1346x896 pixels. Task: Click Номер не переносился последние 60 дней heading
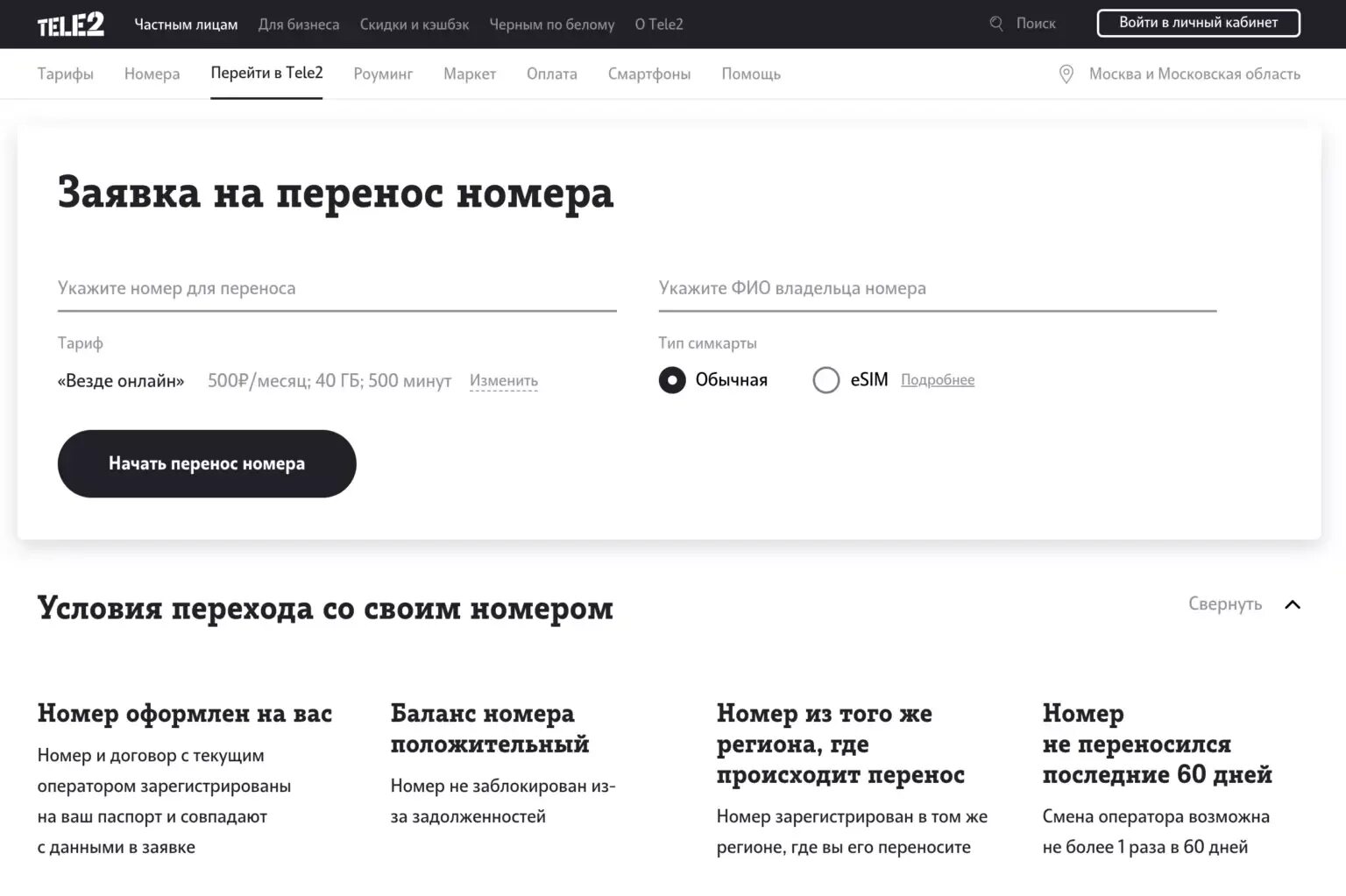1157,744
